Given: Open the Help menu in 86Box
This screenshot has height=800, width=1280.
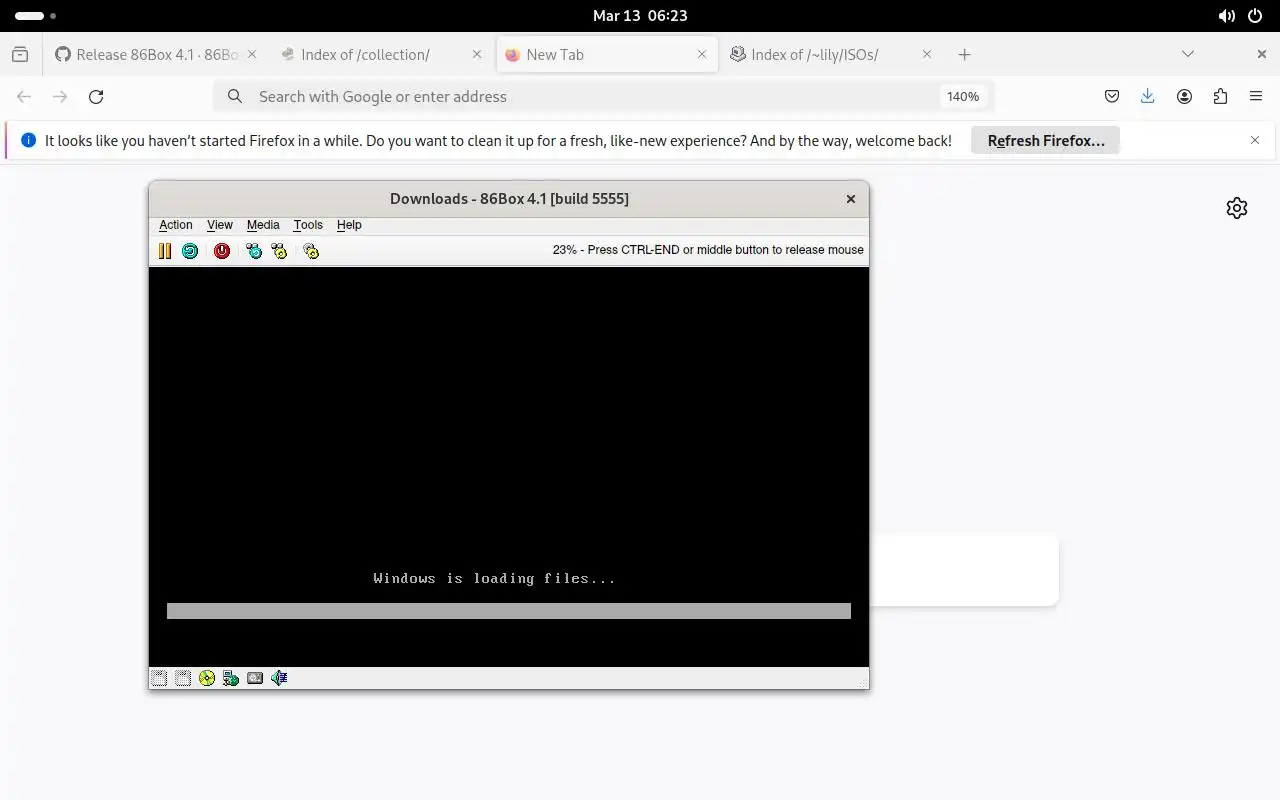Looking at the screenshot, I should click(x=349, y=225).
